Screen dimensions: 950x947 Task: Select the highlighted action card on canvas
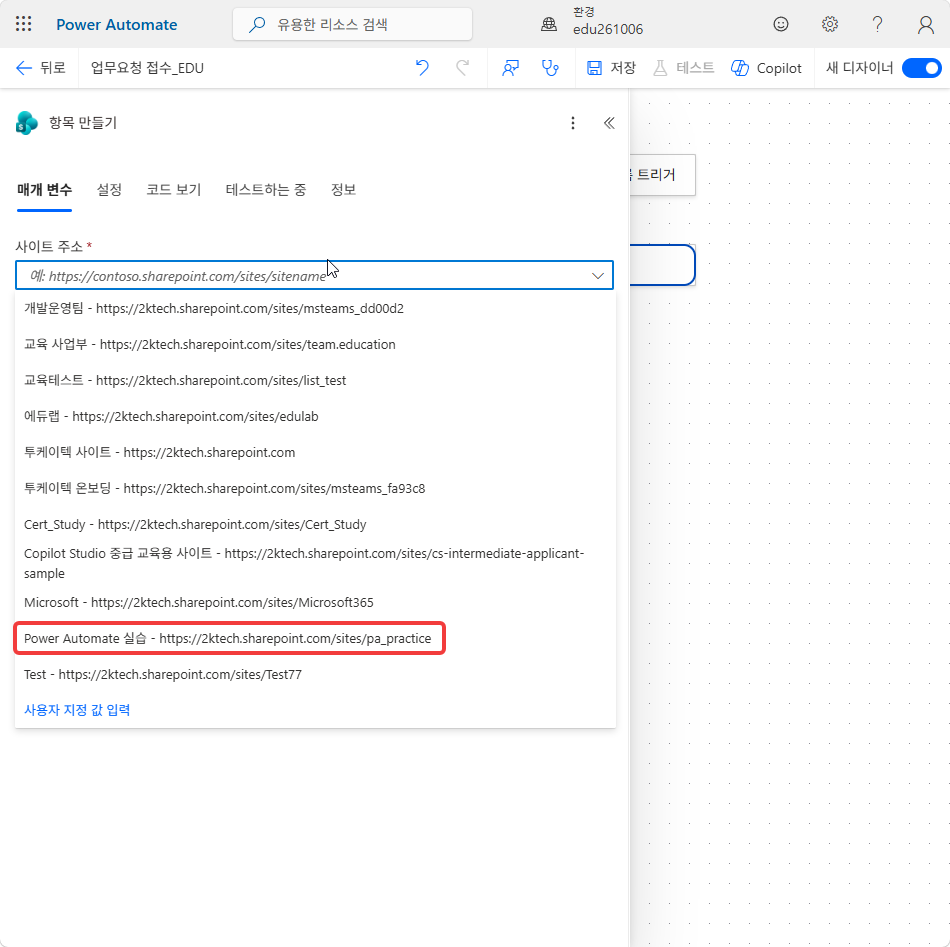[x=662, y=265]
